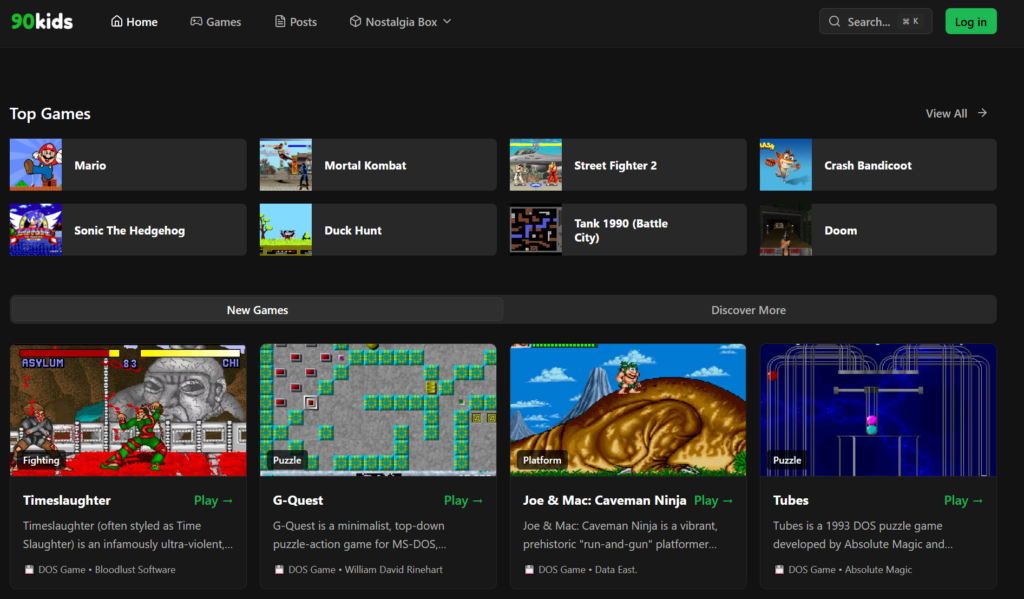Click the 90kids site logo
Viewport: 1024px width, 599px height.
pos(42,21)
